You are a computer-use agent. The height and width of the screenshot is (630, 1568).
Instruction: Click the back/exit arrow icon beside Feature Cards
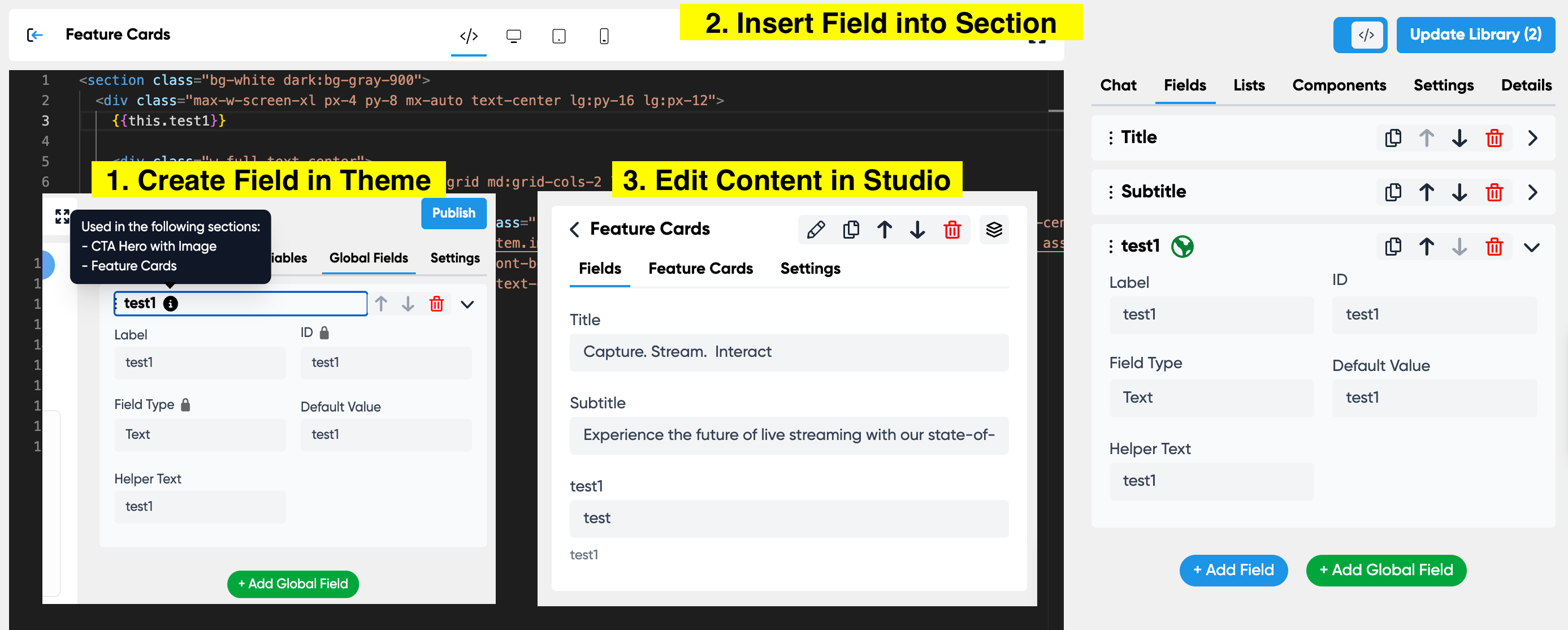35,34
